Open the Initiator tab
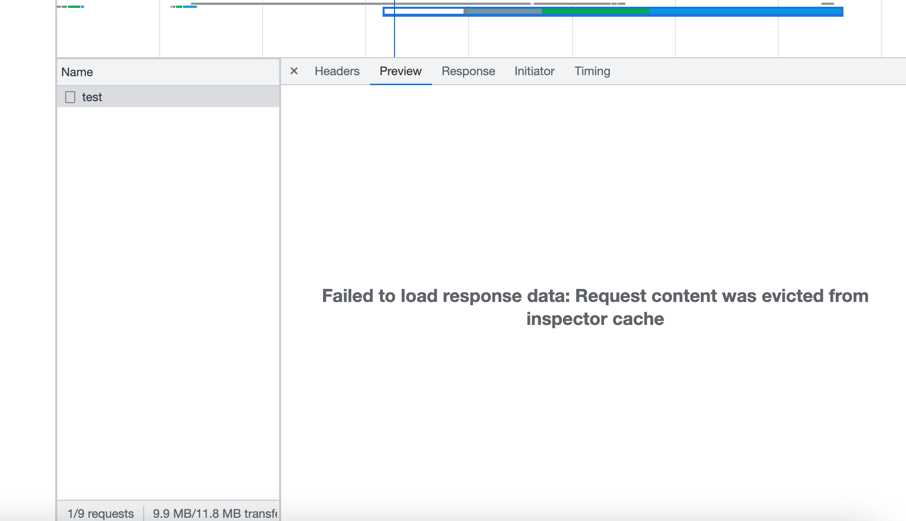The height and width of the screenshot is (521, 906). pos(534,71)
